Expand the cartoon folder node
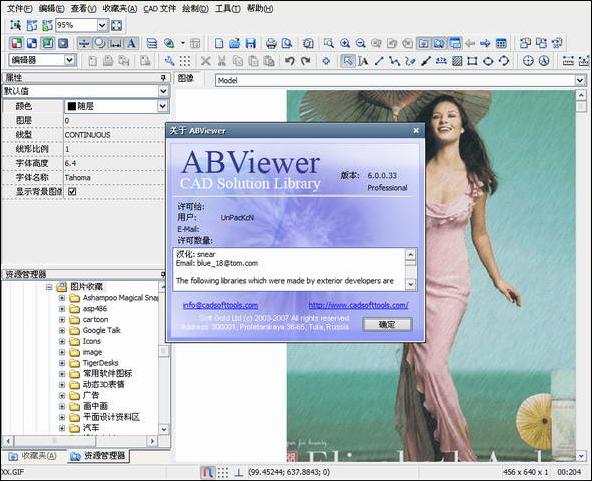This screenshot has width=594, height=482. click(62, 320)
